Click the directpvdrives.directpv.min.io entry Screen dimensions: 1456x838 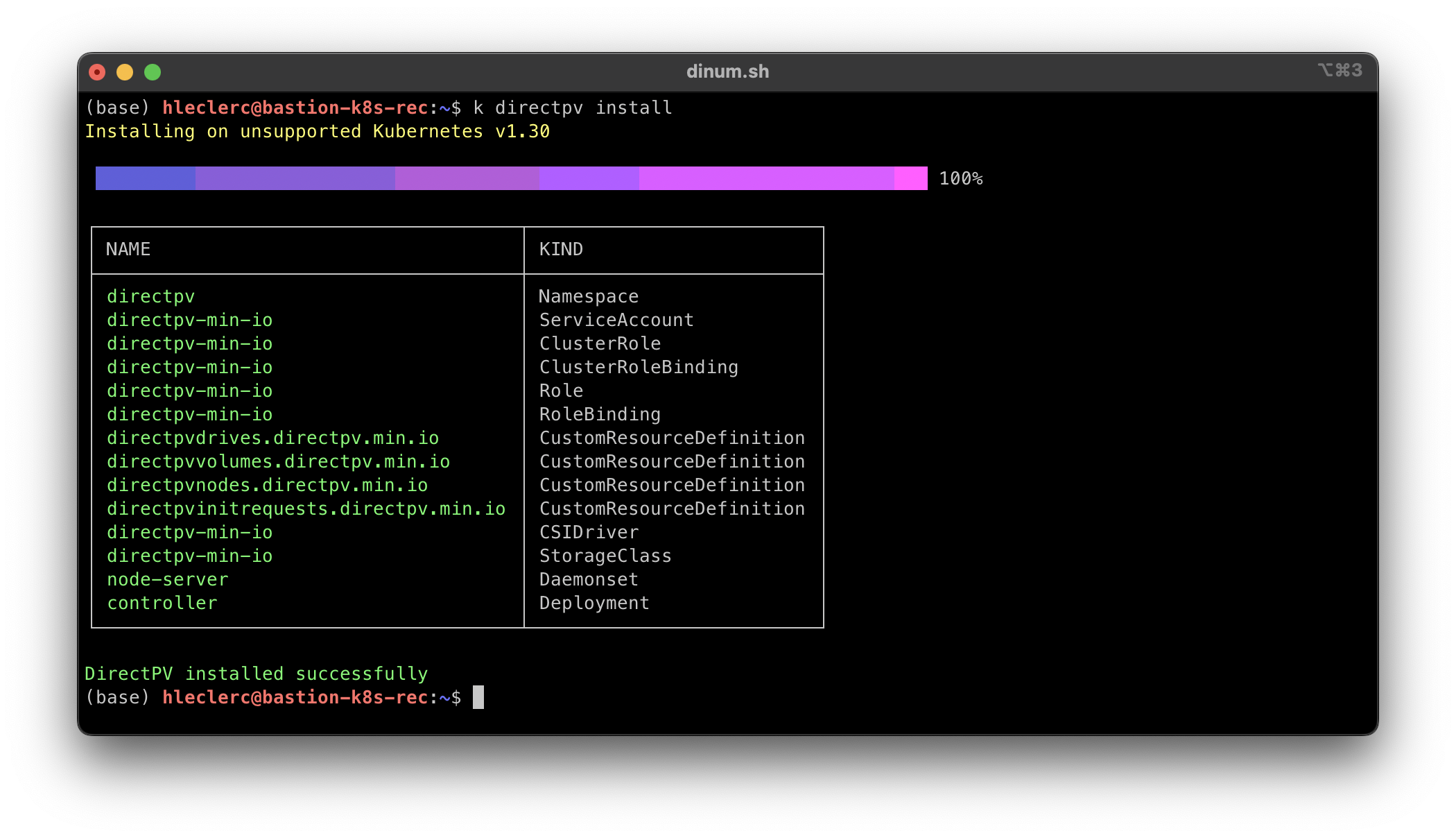coord(272,438)
